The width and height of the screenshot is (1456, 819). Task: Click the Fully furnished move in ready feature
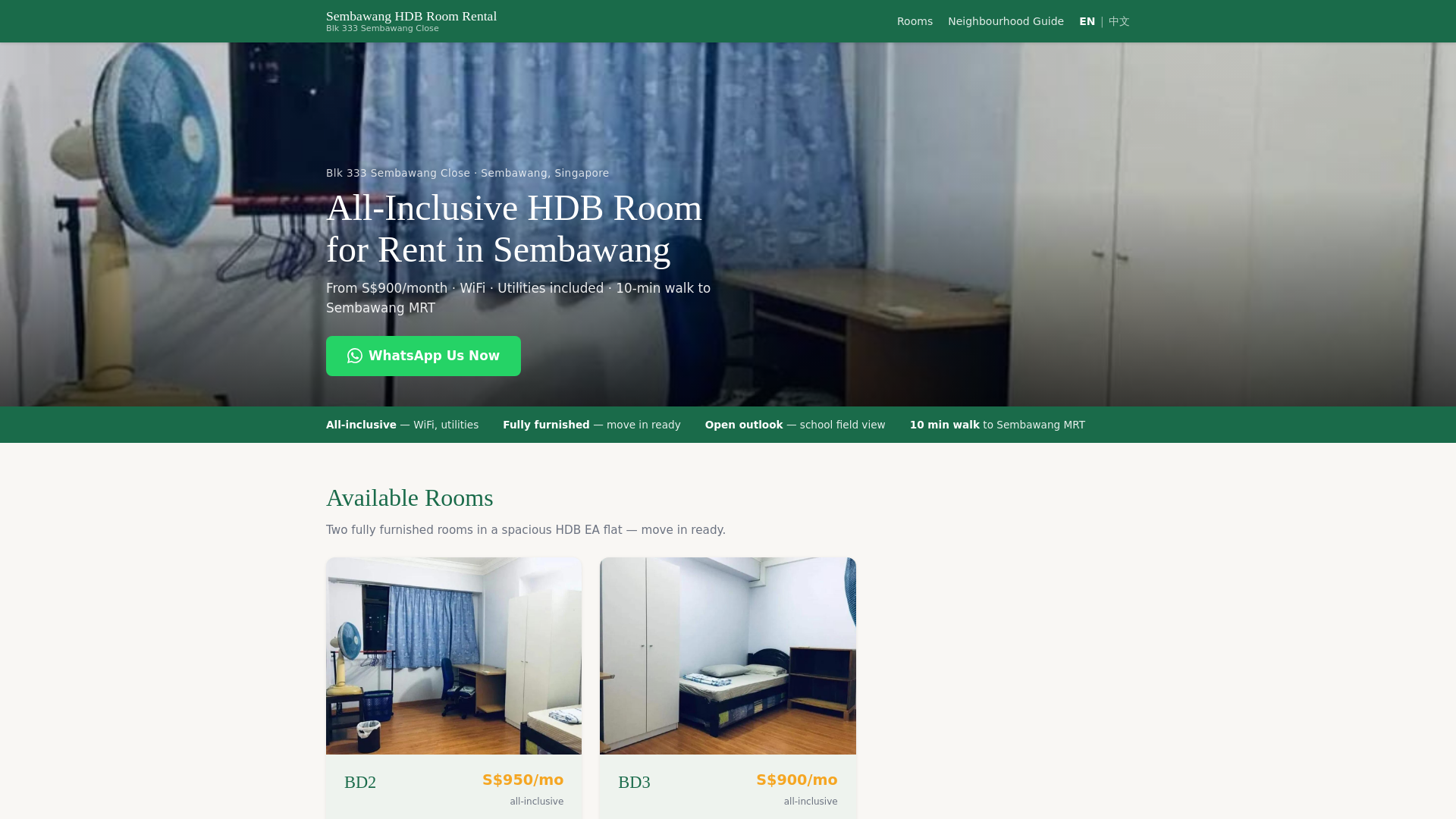point(591,425)
